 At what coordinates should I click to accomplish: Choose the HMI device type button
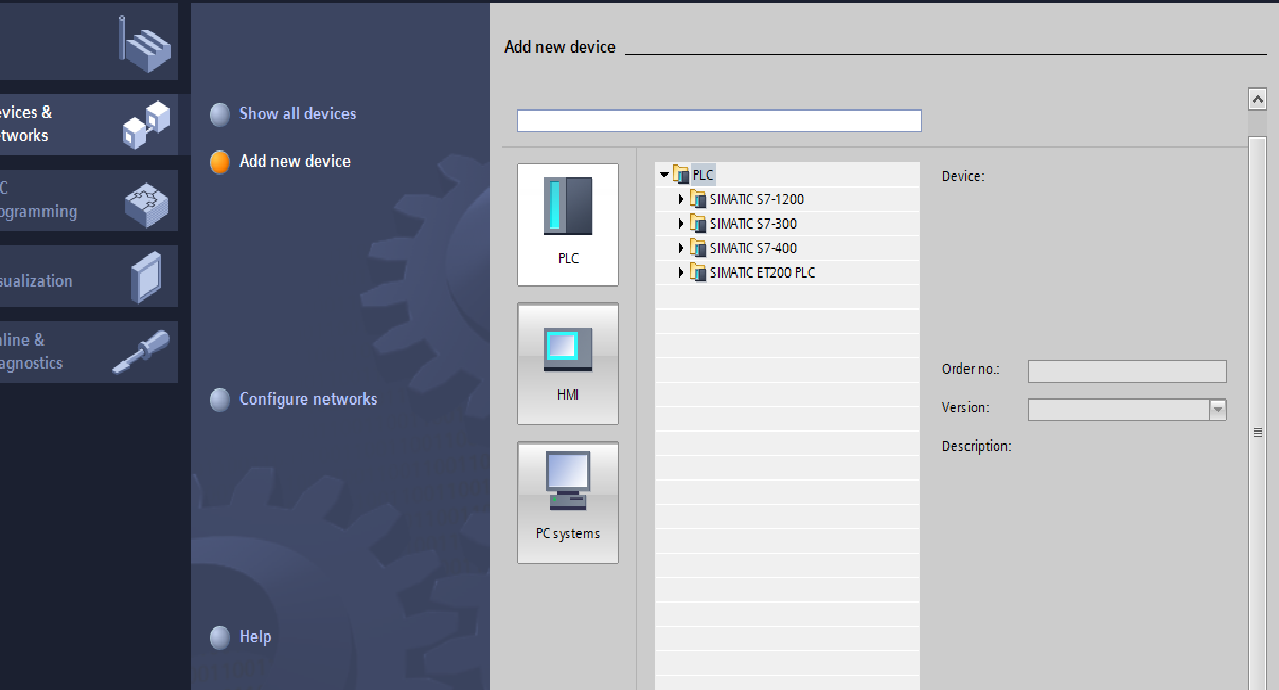point(568,364)
